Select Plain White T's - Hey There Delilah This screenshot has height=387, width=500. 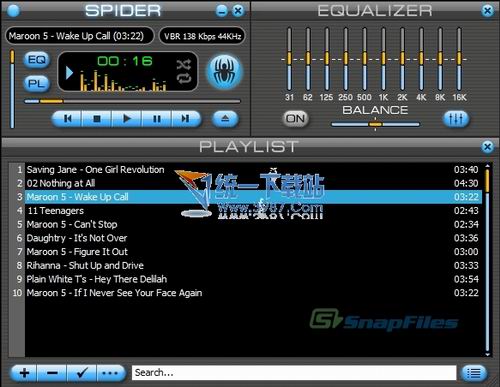tap(253, 279)
